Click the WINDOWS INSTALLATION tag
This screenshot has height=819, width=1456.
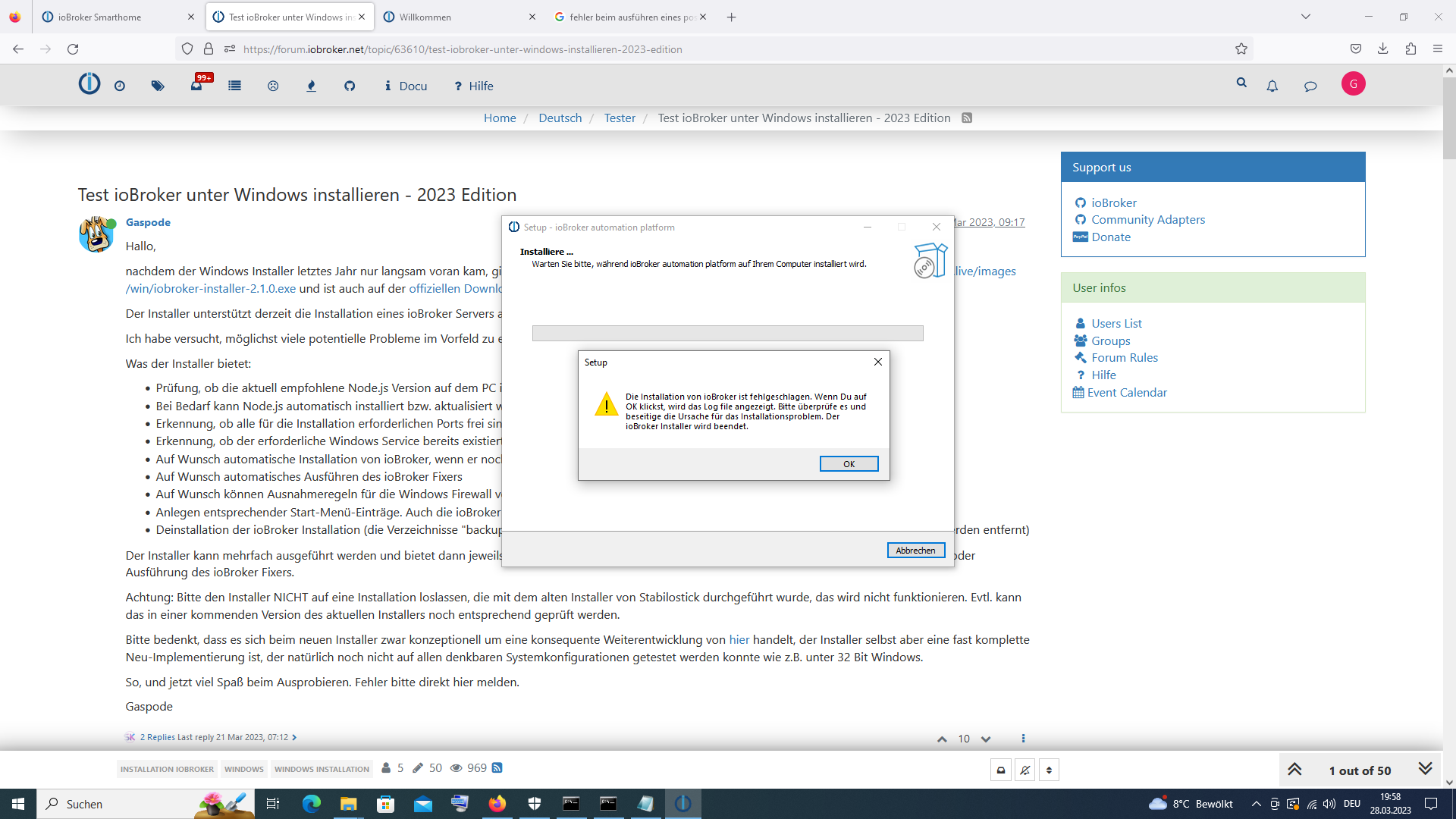(x=322, y=769)
